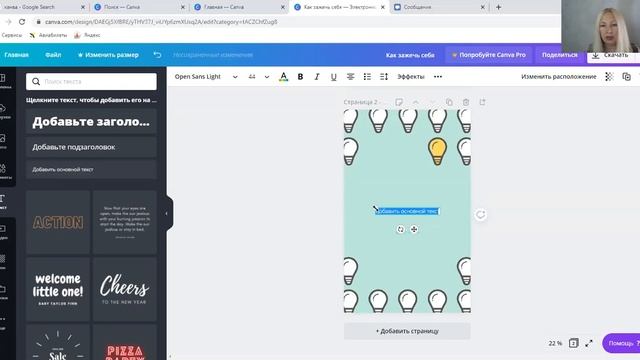Screen dimensions: 640x360
Task: Toggle underline formatting in text toolbar
Action: (x=333, y=77)
